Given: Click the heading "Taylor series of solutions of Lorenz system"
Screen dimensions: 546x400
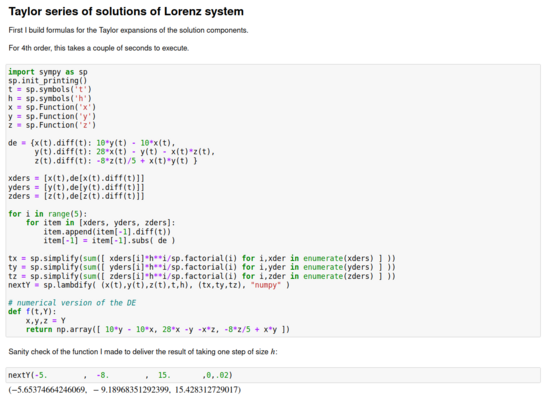Looking at the screenshot, I should click(126, 11).
